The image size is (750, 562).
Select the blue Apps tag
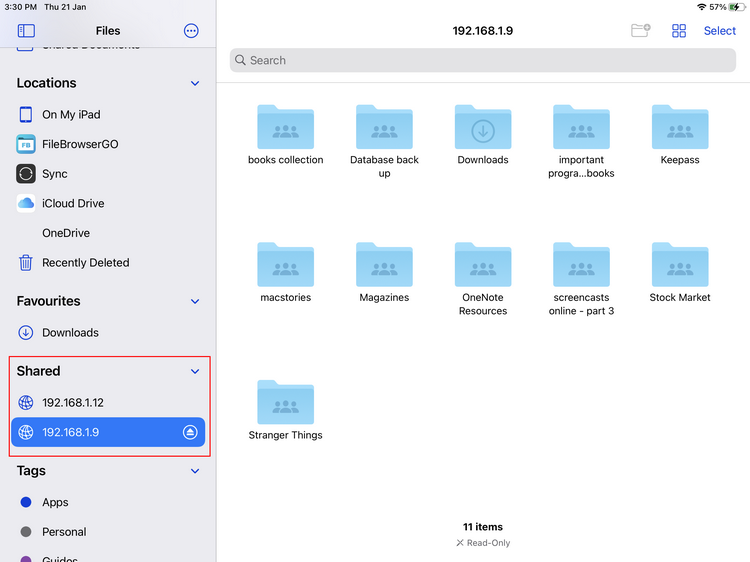(x=108, y=502)
